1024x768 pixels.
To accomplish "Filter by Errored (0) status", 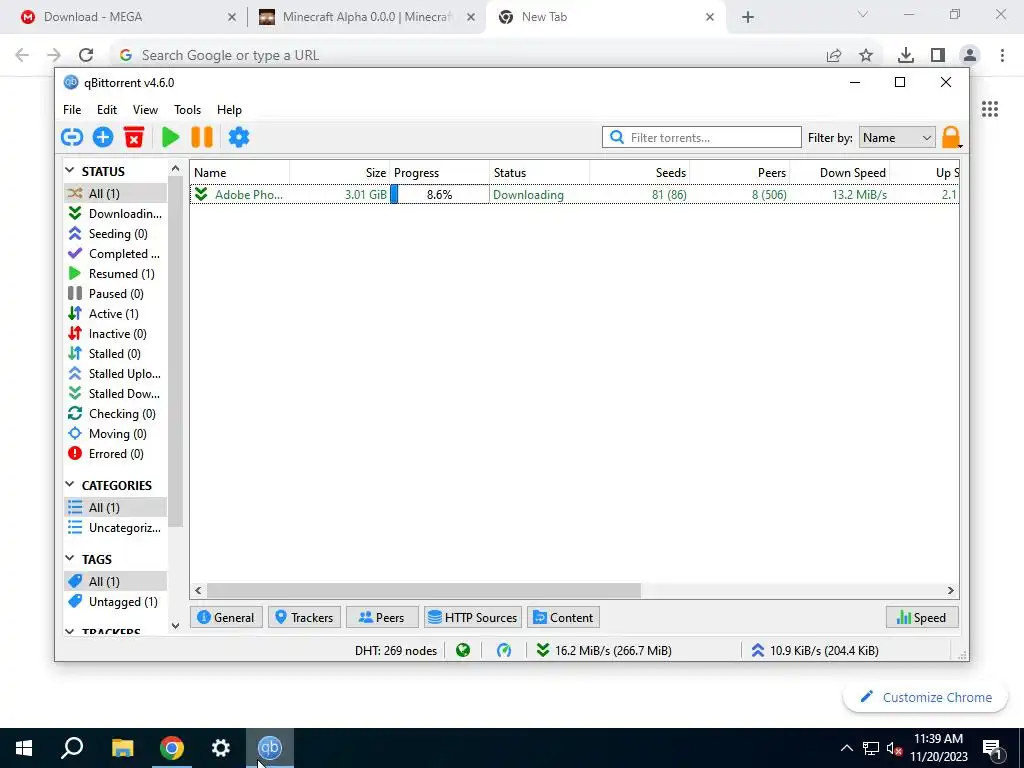I will point(116,454).
